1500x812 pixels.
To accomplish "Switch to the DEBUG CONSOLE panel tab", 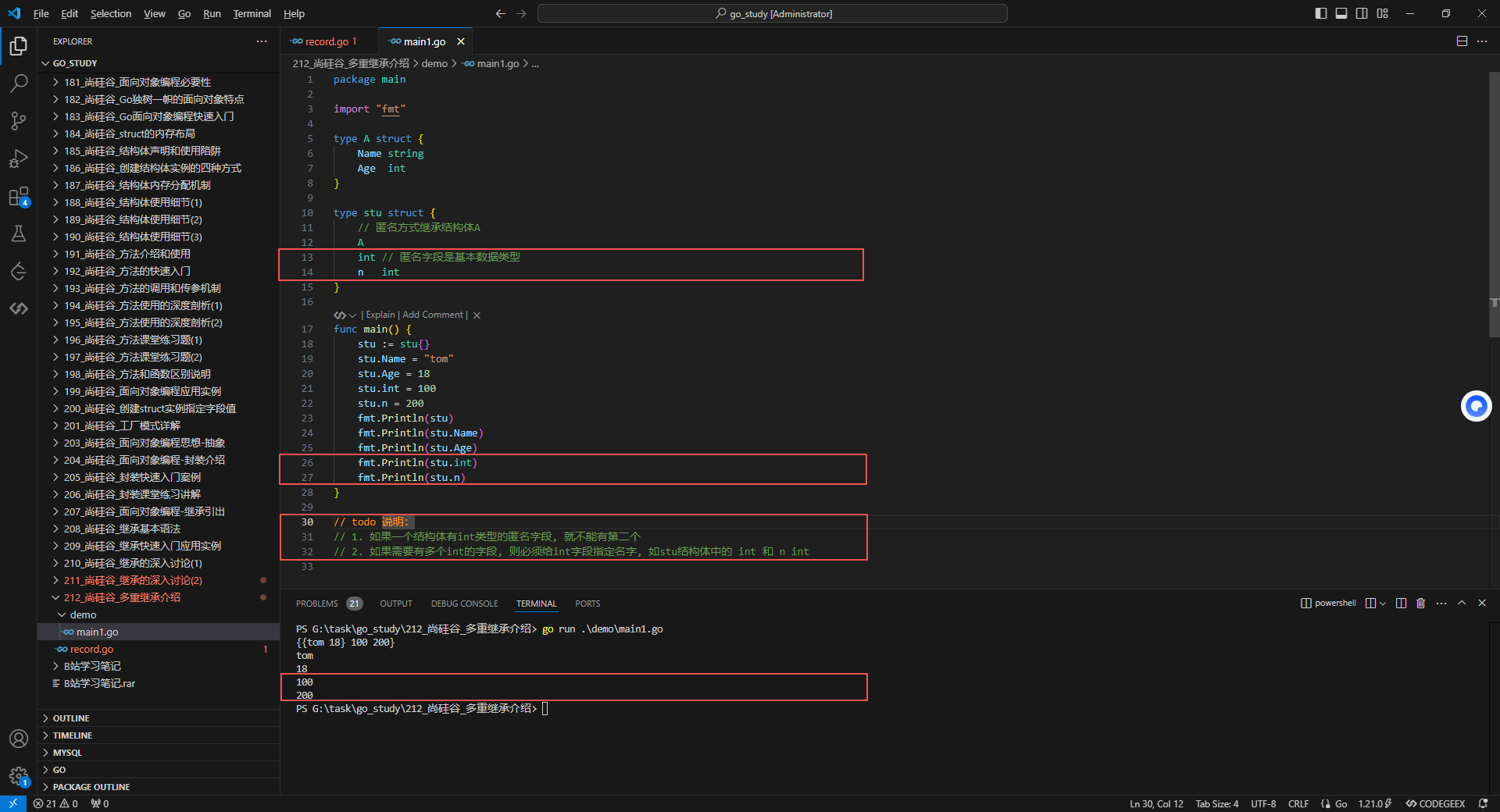I will click(x=464, y=604).
